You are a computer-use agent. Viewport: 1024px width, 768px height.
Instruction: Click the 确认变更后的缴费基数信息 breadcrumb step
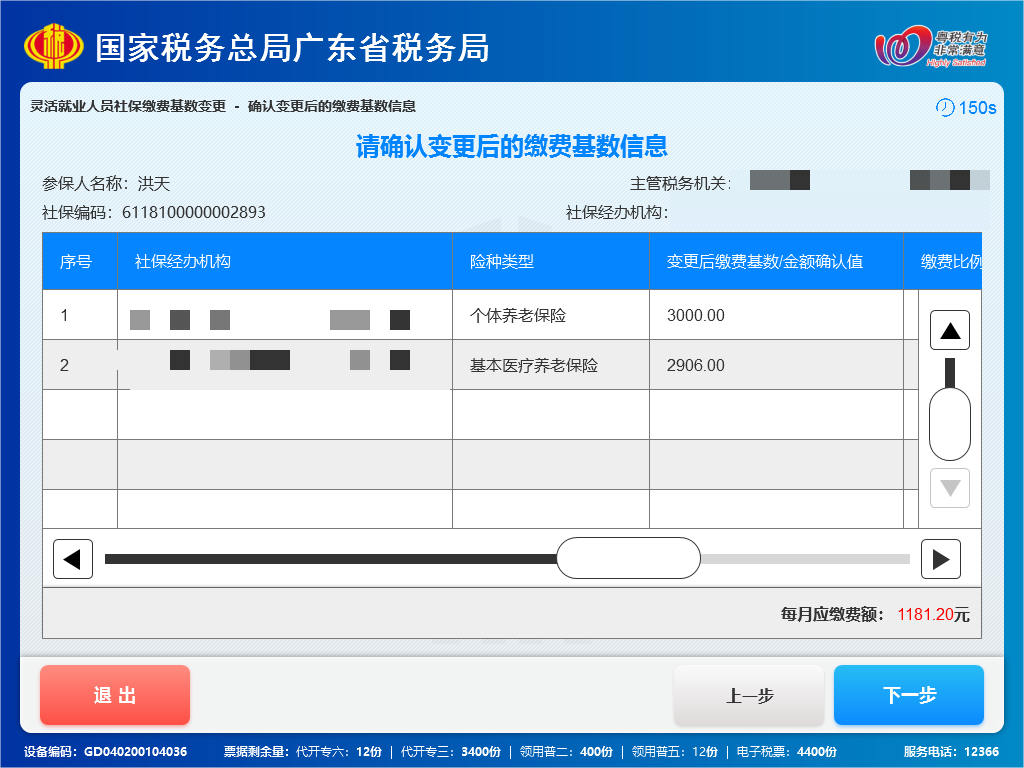[334, 105]
